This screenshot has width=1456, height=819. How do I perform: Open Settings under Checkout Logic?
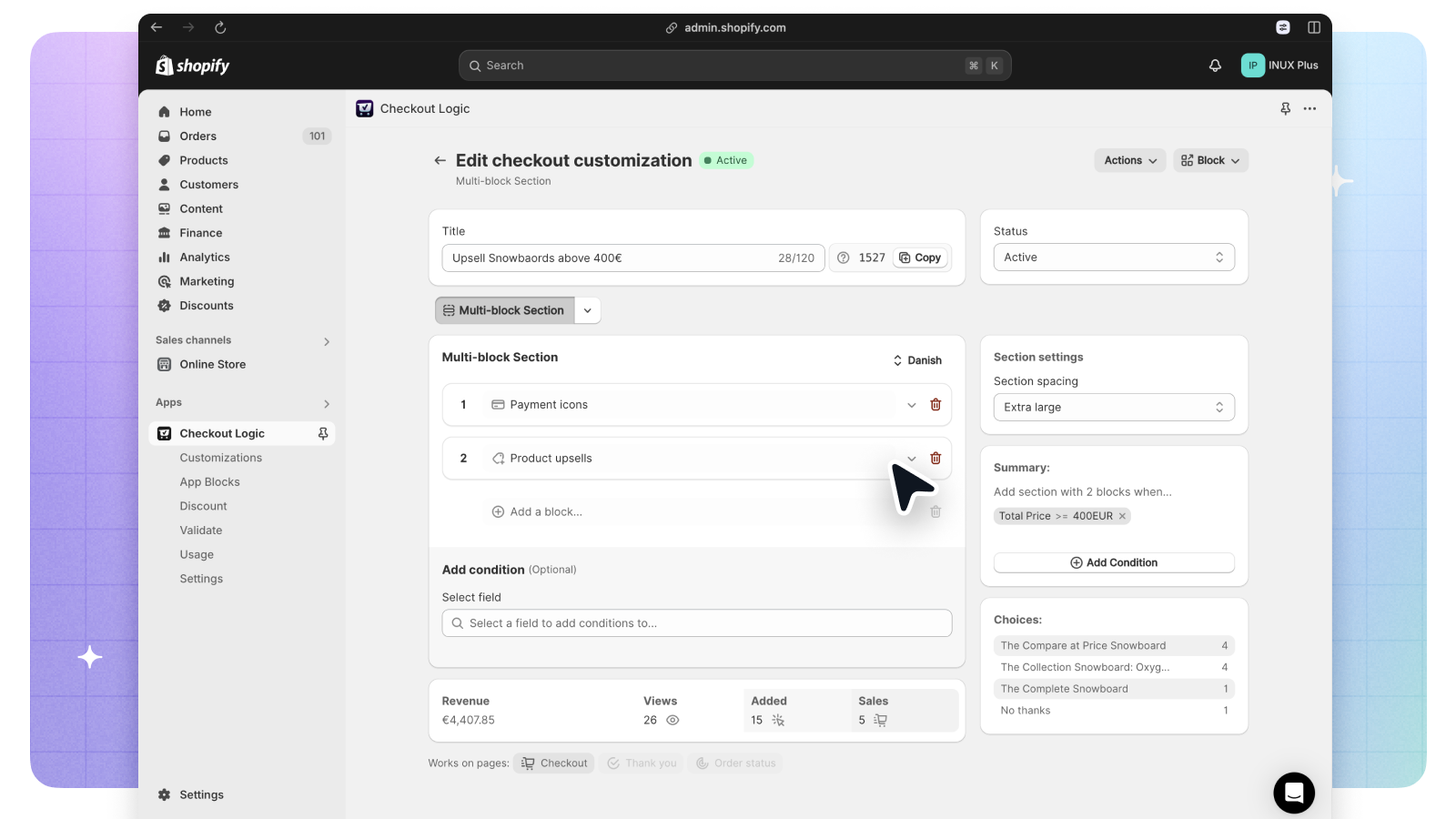click(x=201, y=579)
